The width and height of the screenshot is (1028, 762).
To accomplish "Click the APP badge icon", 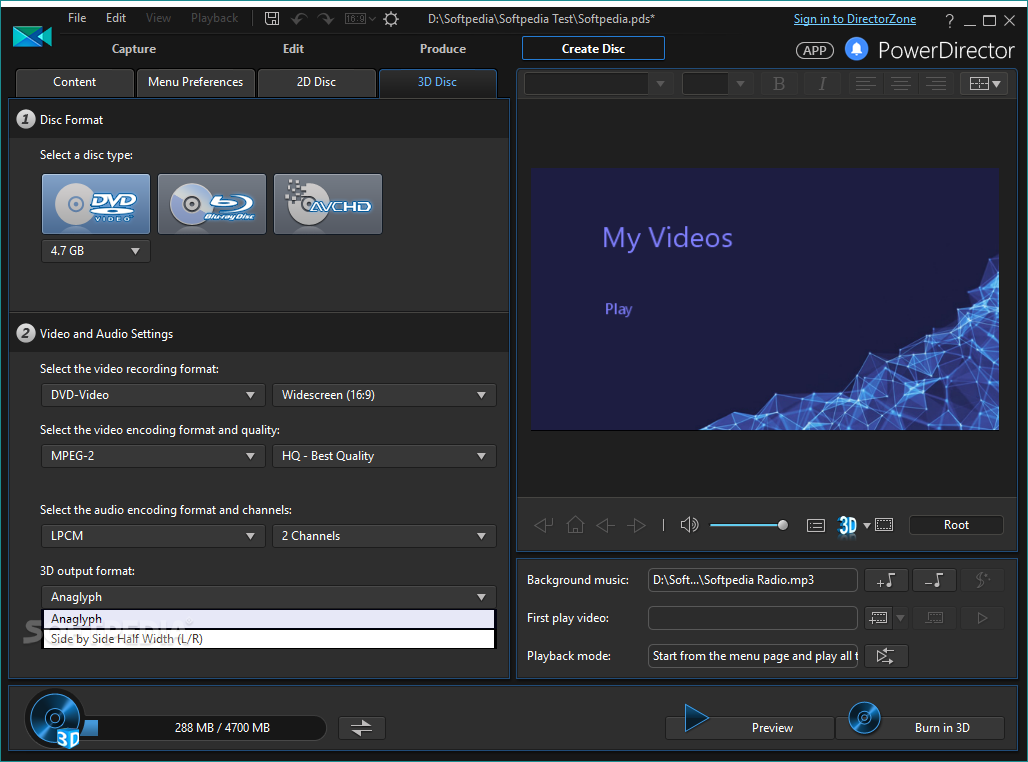I will pos(815,50).
